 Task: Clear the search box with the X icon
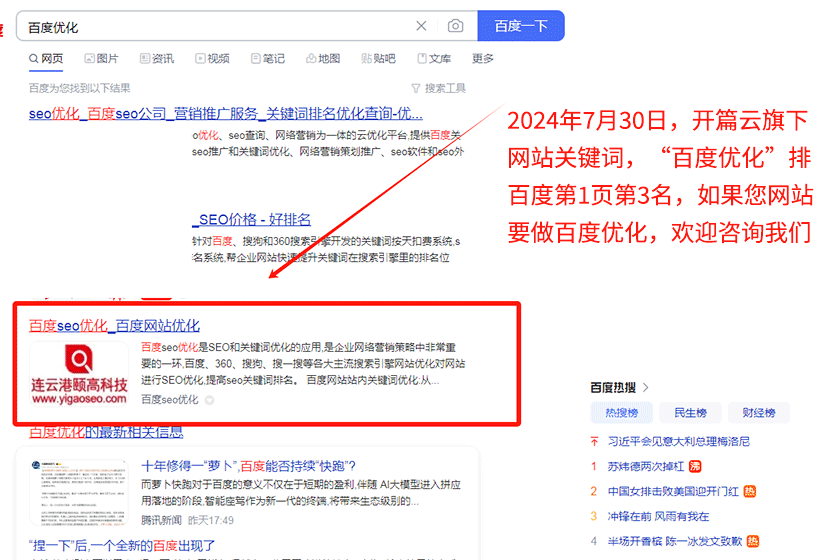[421, 26]
